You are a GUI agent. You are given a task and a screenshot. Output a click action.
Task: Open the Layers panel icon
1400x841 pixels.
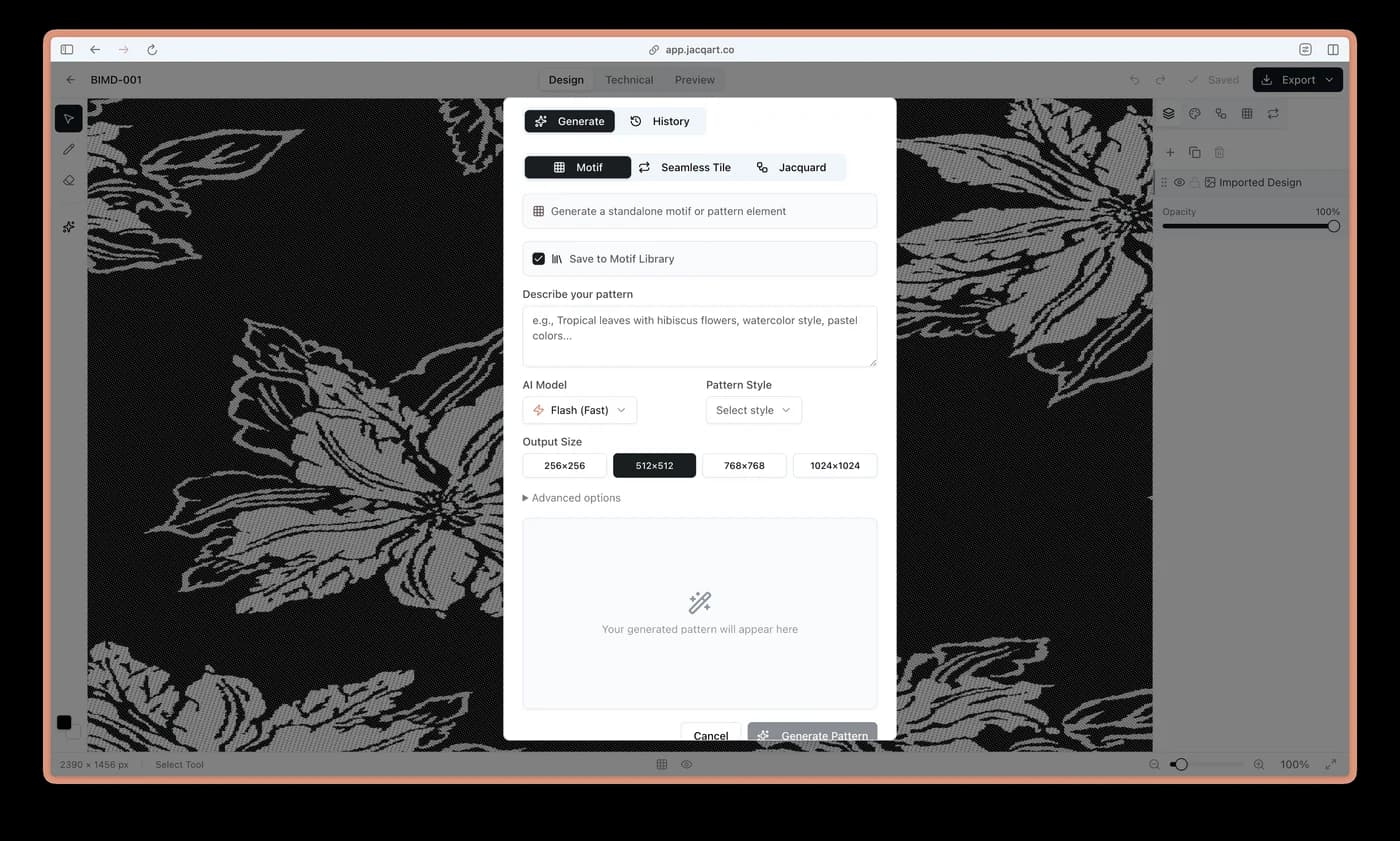point(1168,114)
